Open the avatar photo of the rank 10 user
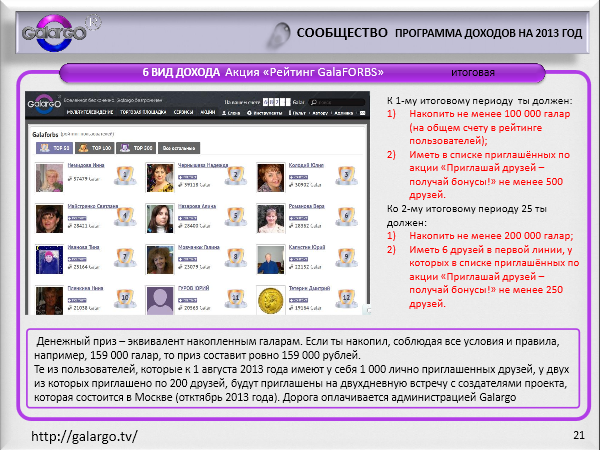This screenshot has width=600, height=450. click(x=49, y=300)
